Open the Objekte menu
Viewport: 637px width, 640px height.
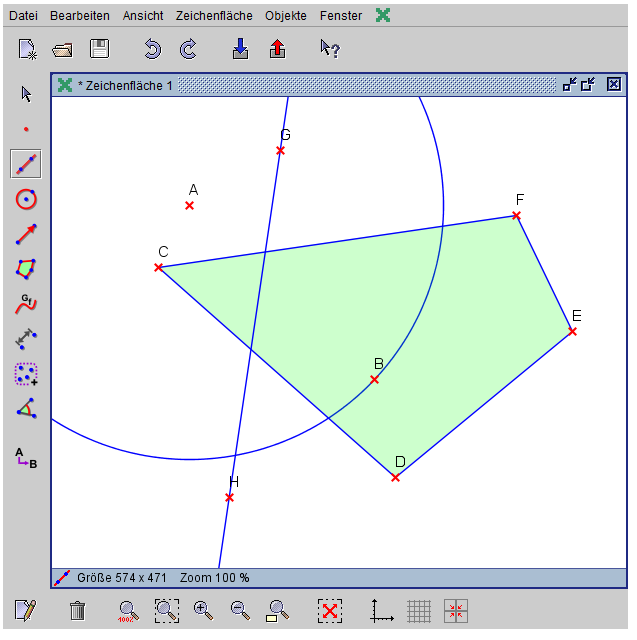click(286, 16)
